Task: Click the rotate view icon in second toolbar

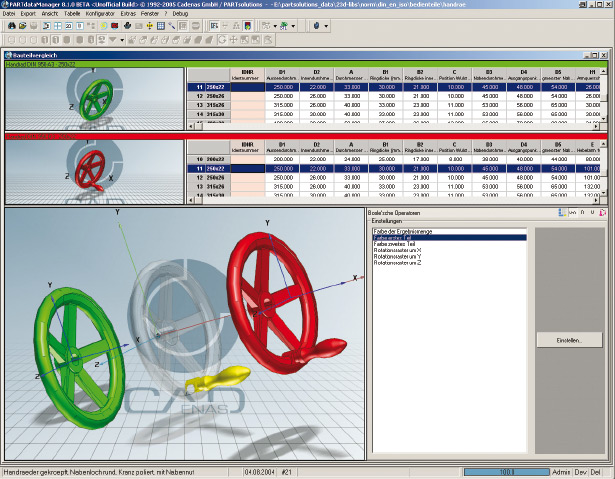Action: (222, 40)
